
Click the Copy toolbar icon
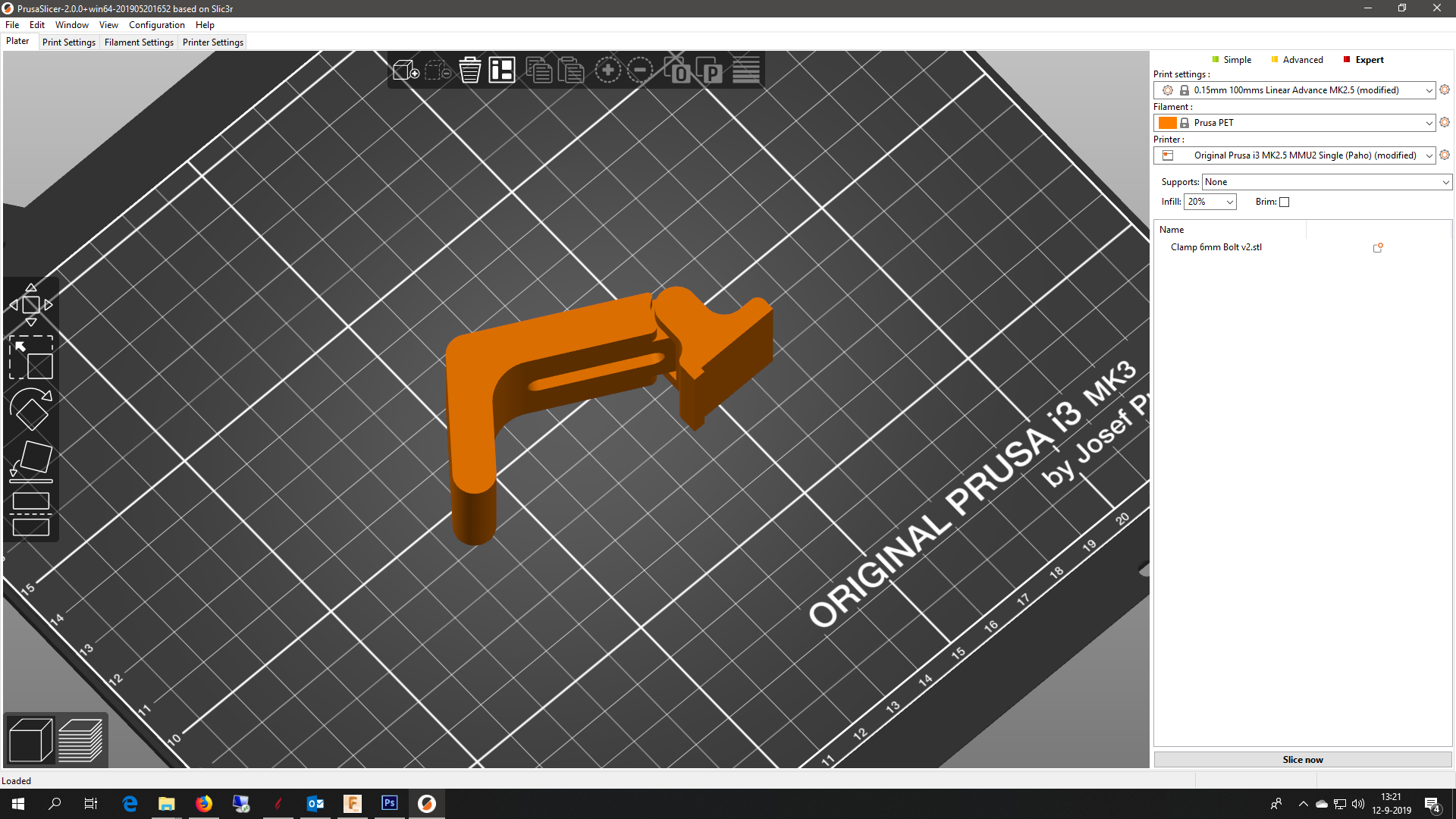[x=538, y=71]
